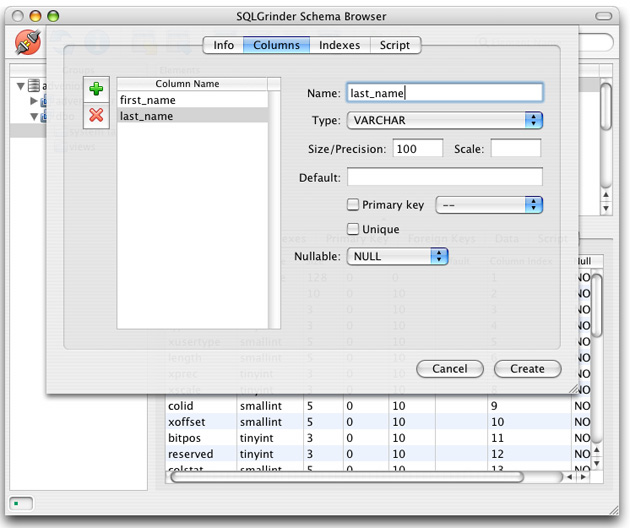Click the Name input field

pos(445,93)
